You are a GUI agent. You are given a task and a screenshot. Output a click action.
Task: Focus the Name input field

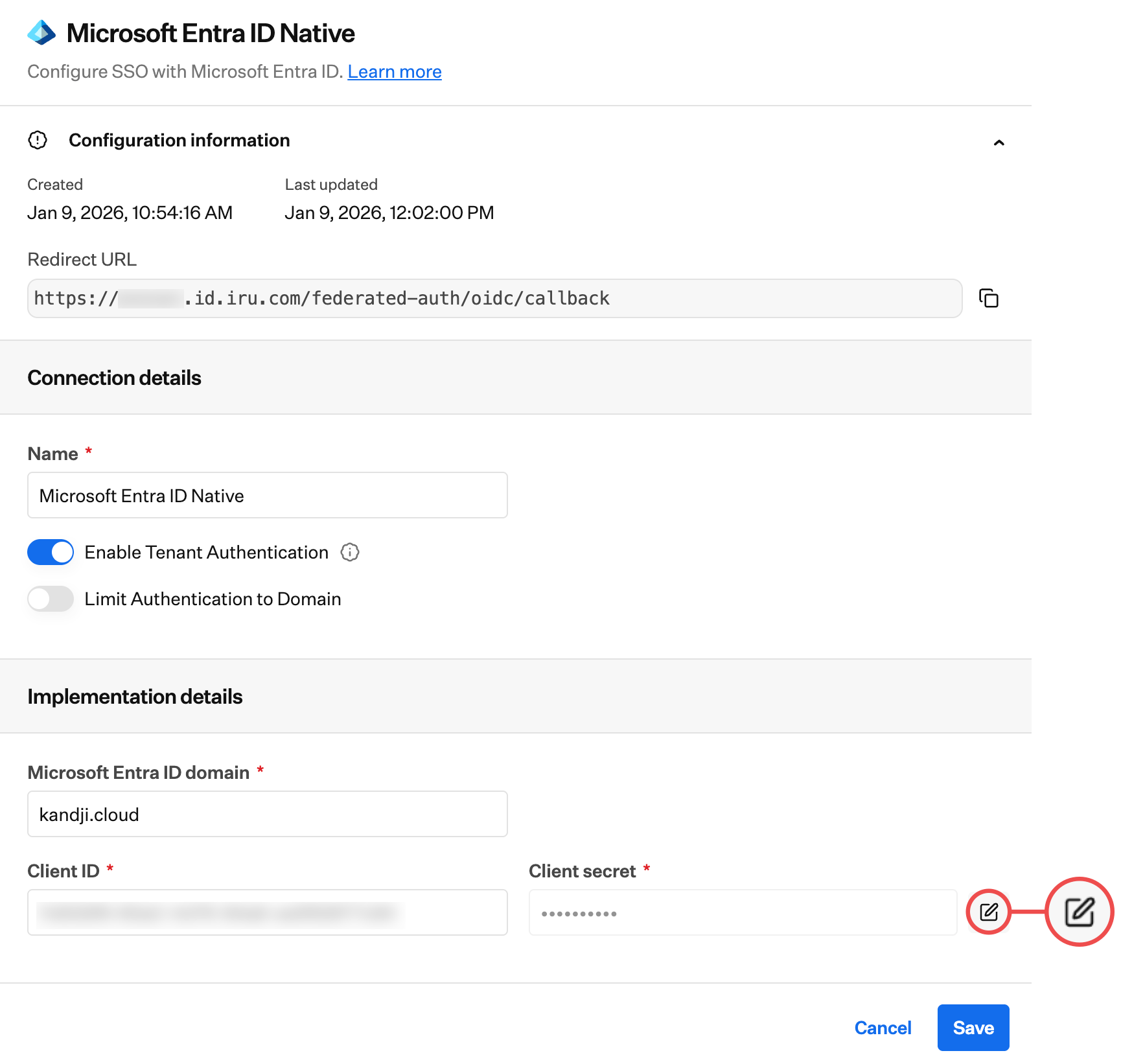(268, 495)
